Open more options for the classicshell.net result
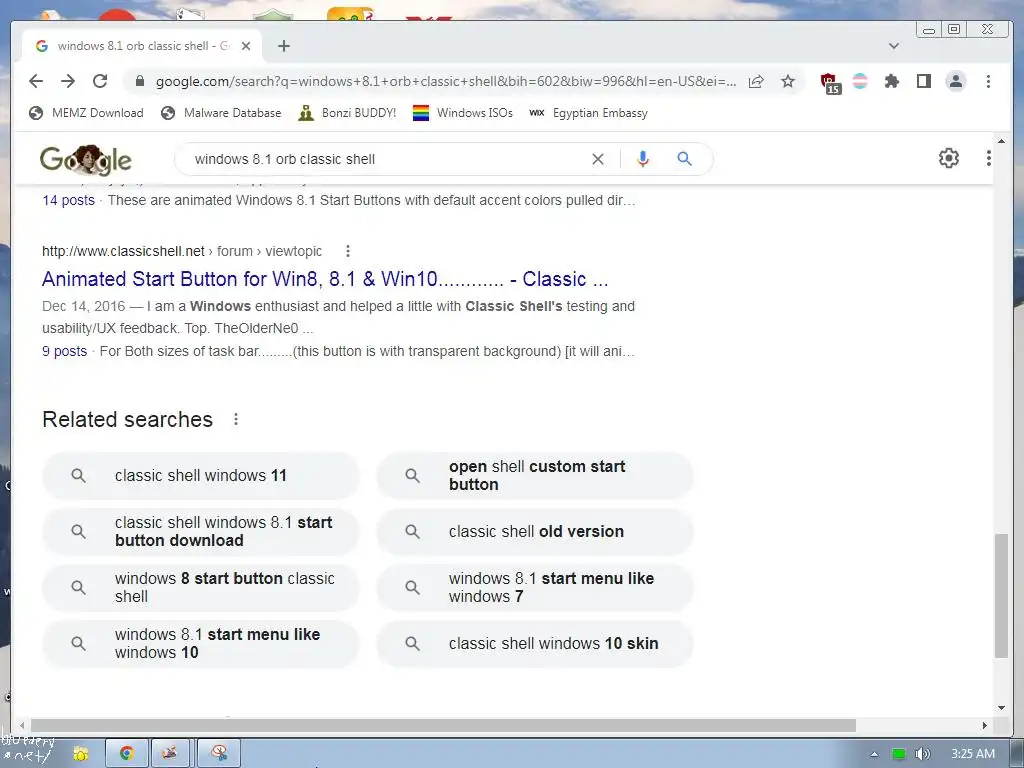The image size is (1024, 768). pos(348,251)
